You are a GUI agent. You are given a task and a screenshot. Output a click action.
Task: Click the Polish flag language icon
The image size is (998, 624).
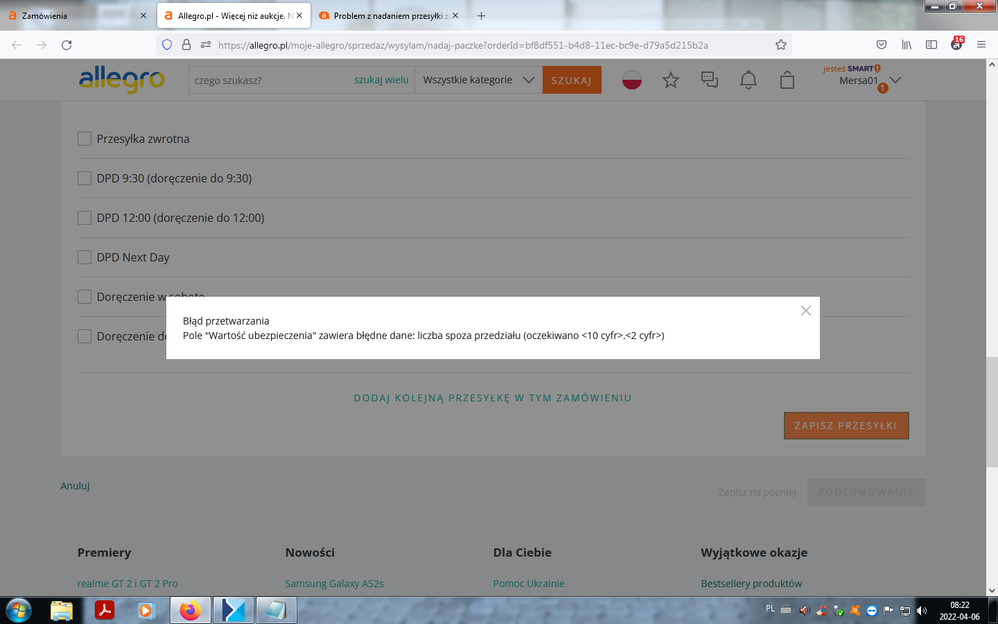pyautogui.click(x=632, y=80)
